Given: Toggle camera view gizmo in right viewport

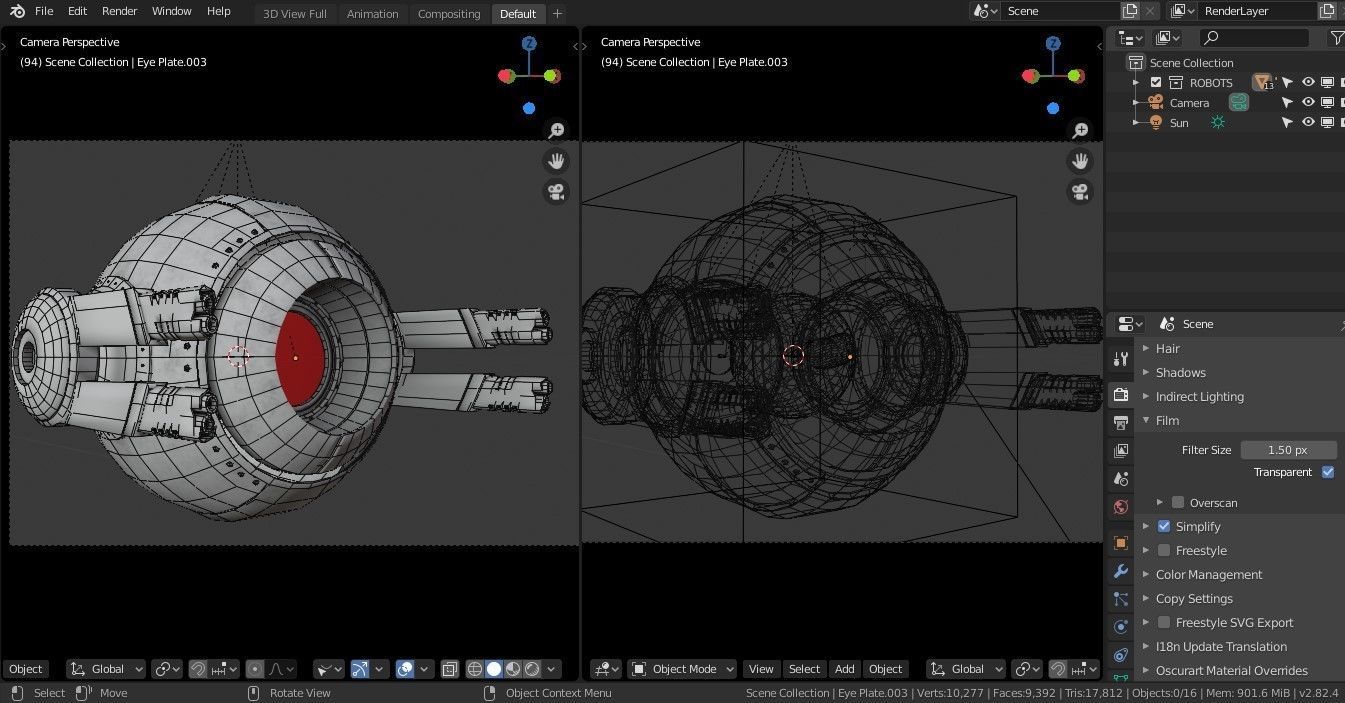Looking at the screenshot, I should pyautogui.click(x=1080, y=191).
